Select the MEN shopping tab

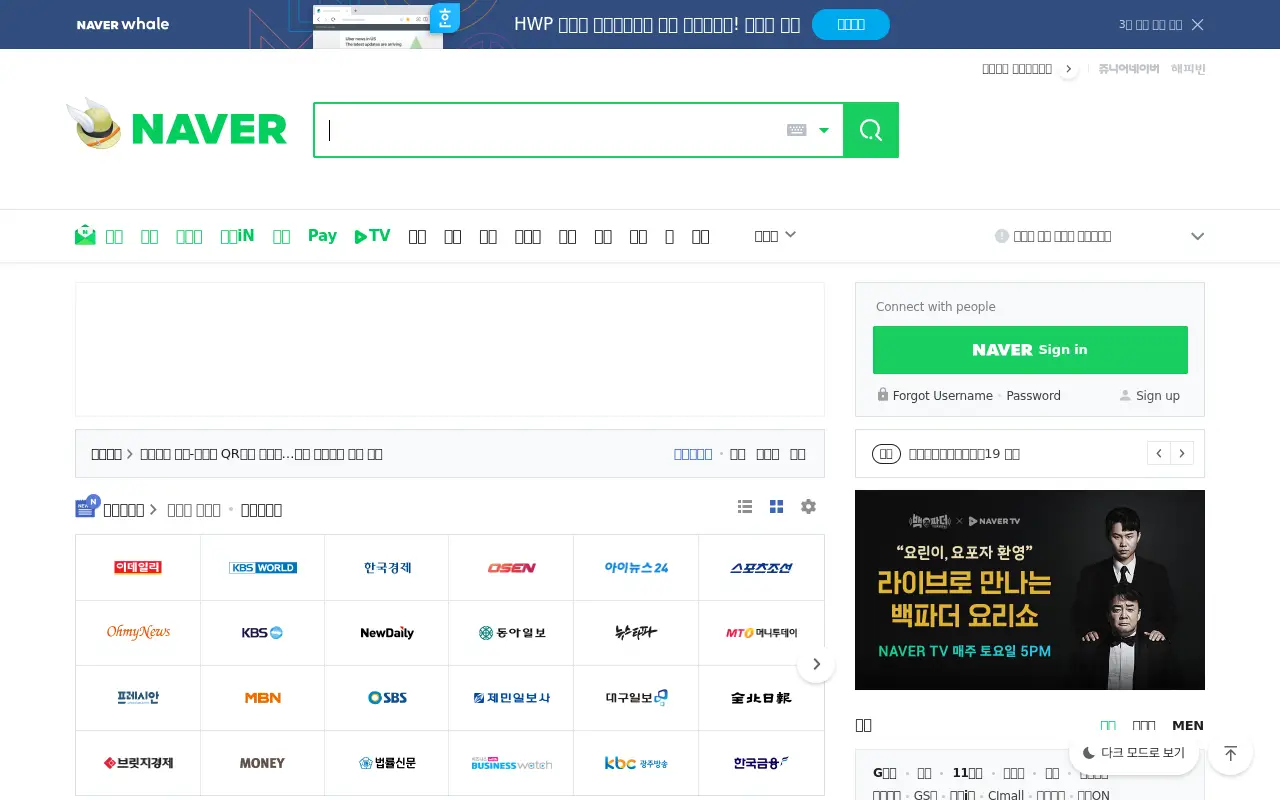[1188, 725]
